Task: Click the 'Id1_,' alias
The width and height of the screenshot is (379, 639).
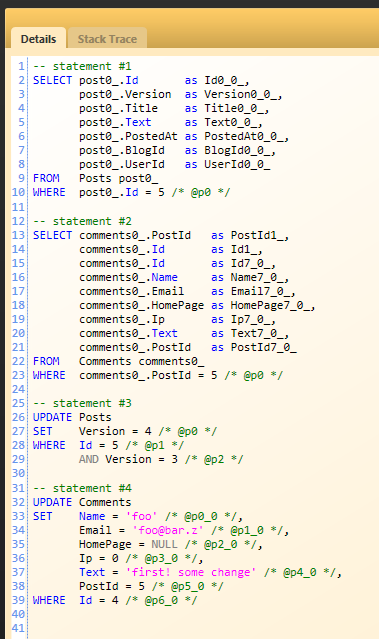Action: 247,249
